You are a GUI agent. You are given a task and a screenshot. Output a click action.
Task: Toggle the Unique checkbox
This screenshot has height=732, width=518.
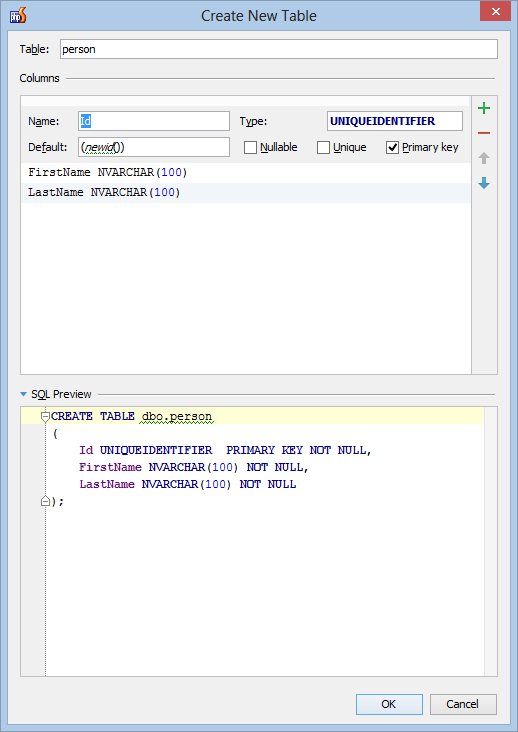point(323,148)
